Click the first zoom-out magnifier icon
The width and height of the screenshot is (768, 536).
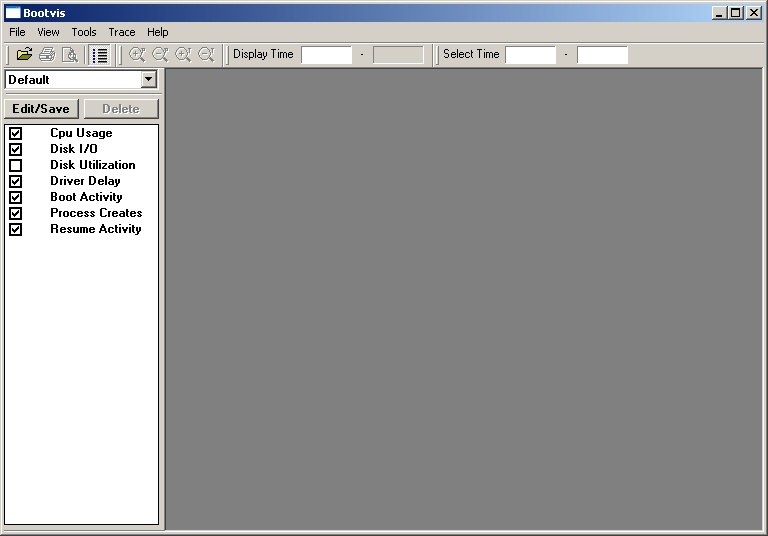coord(160,54)
